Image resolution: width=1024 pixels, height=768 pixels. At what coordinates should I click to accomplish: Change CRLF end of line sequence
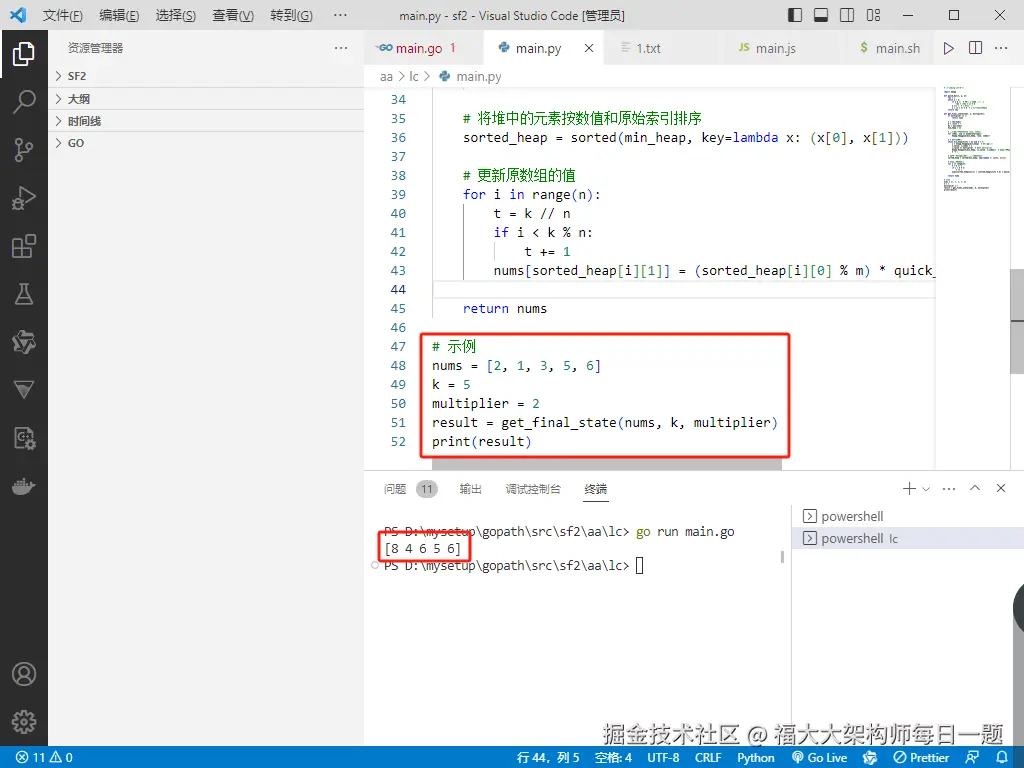click(708, 757)
